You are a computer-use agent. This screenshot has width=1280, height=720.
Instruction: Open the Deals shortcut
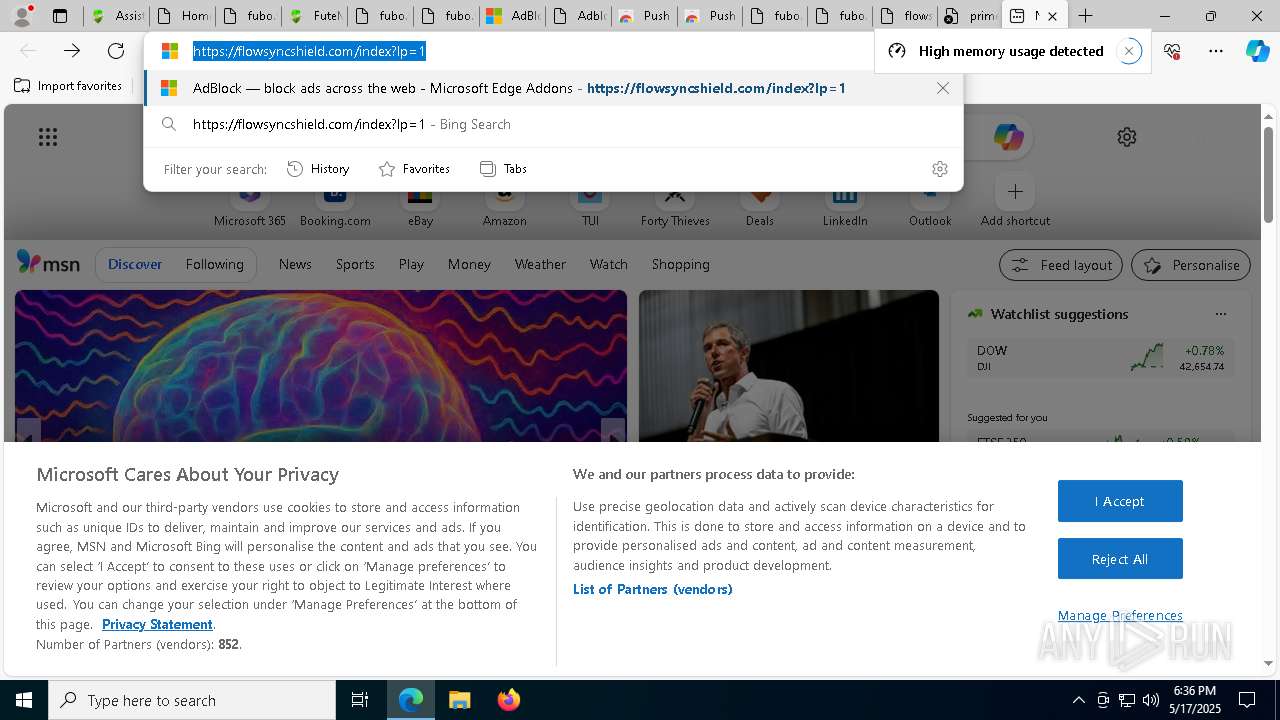tap(759, 205)
